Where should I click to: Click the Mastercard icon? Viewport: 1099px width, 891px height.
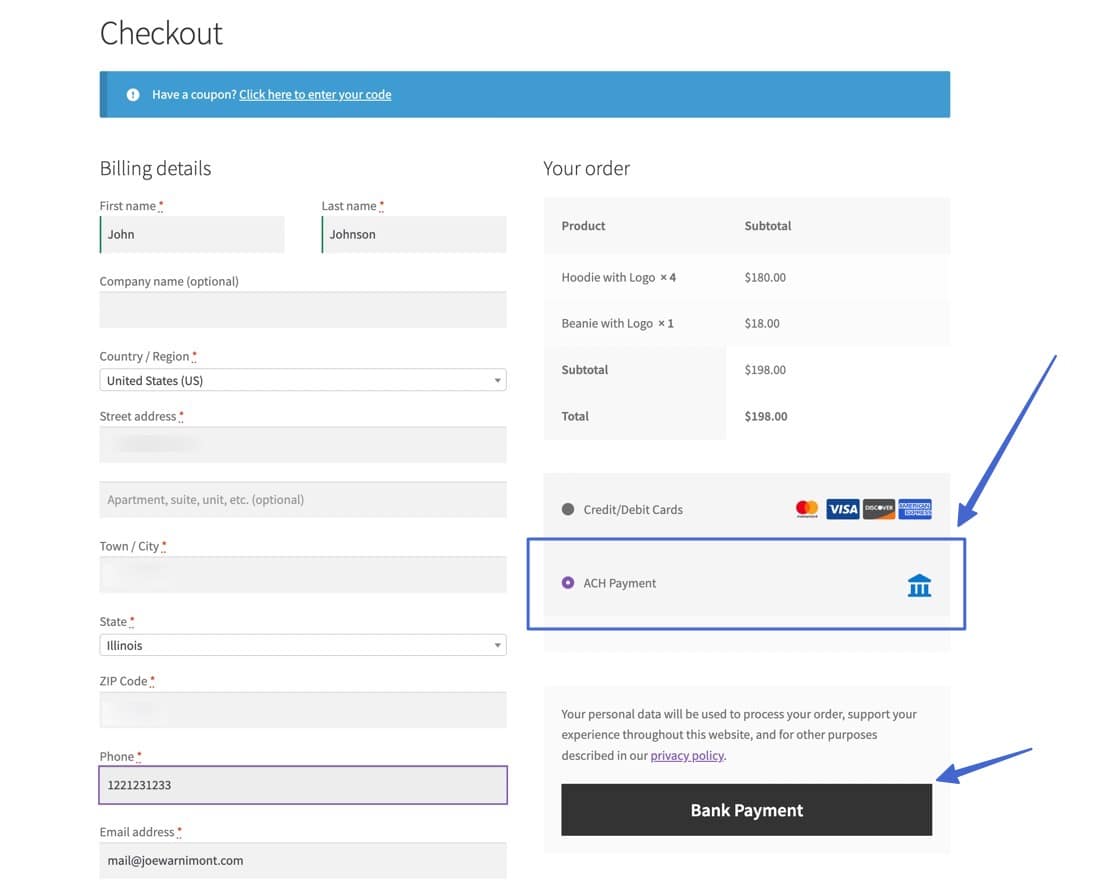coord(806,509)
